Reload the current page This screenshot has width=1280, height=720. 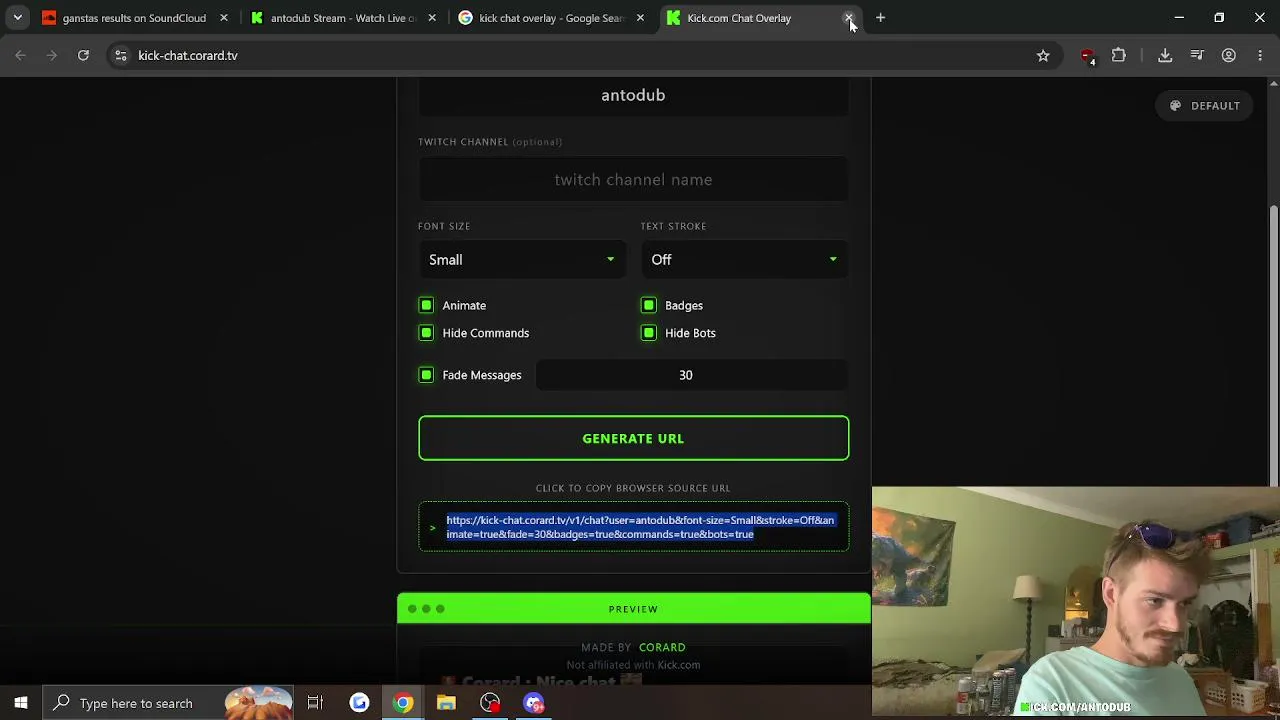click(83, 55)
